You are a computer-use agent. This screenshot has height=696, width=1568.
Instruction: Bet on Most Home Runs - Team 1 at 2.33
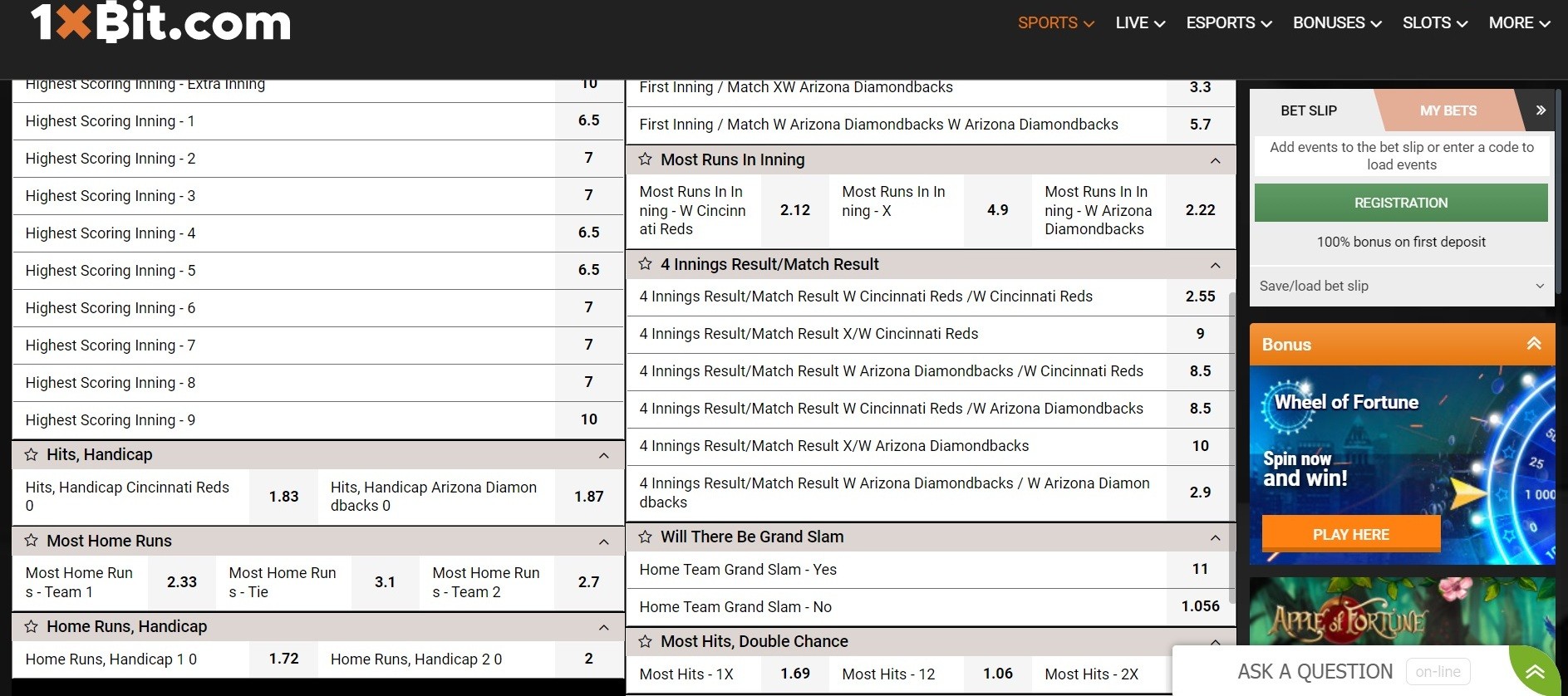click(181, 582)
